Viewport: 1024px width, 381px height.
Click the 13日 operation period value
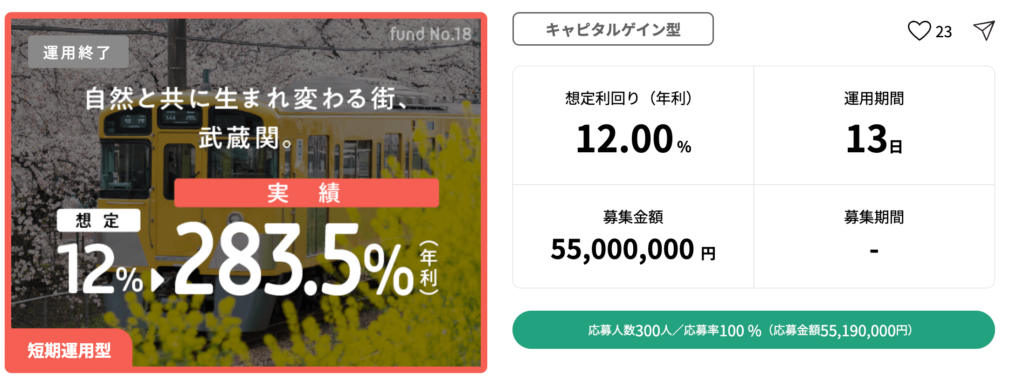tap(874, 140)
